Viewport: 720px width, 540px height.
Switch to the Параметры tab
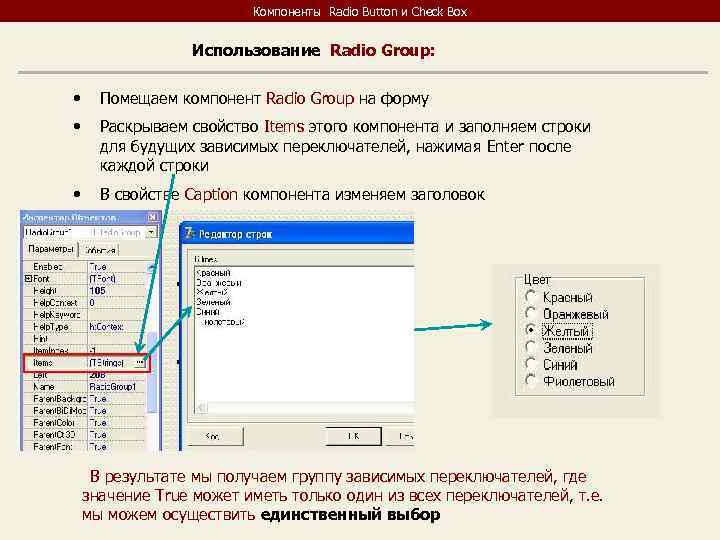point(51,249)
